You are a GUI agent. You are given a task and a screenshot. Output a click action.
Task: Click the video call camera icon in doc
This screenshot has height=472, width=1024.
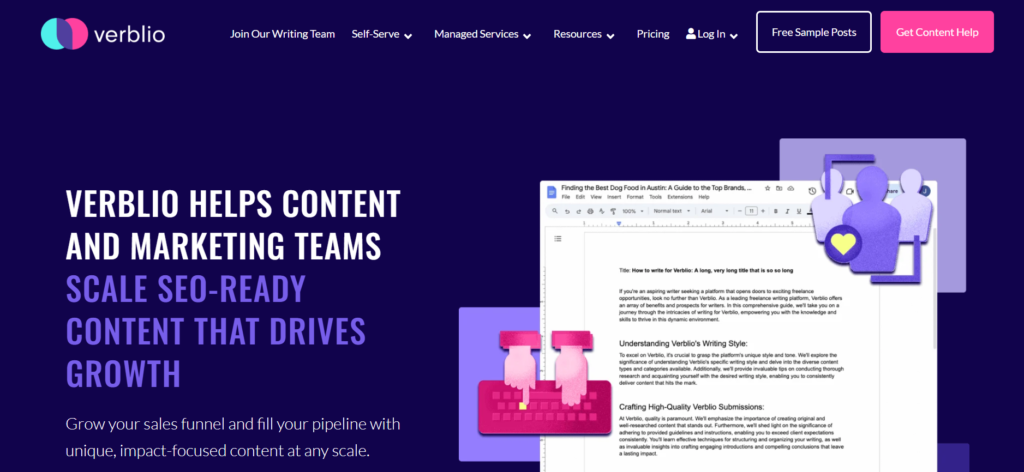tap(850, 191)
